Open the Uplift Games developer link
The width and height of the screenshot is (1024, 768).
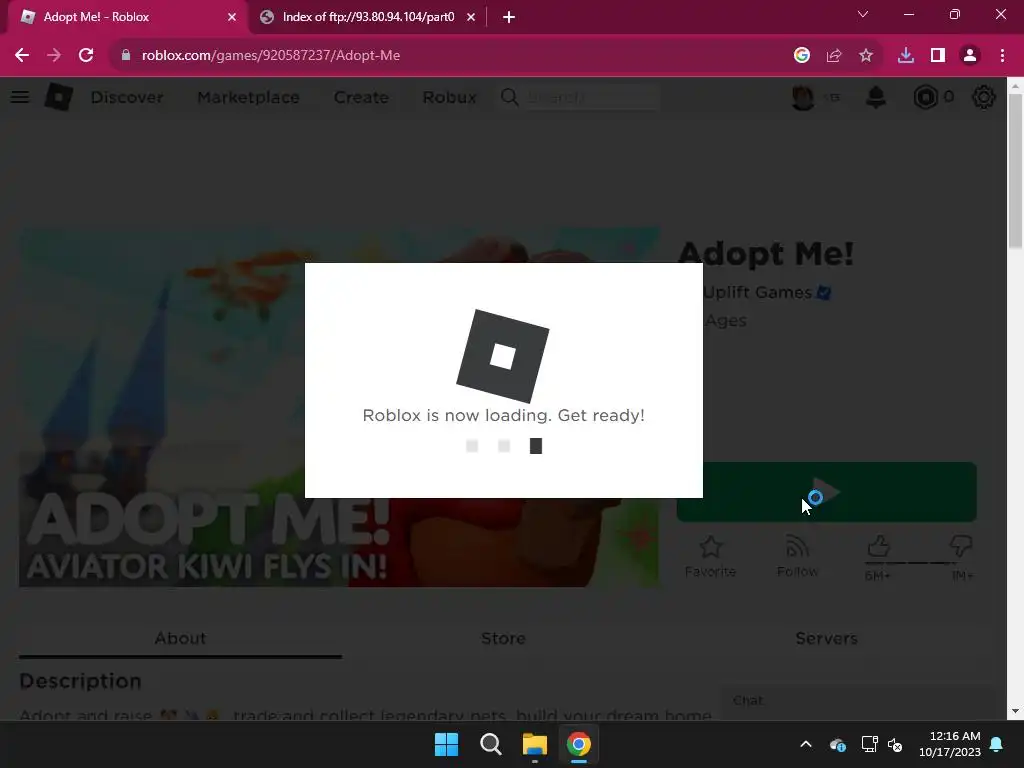pos(758,292)
